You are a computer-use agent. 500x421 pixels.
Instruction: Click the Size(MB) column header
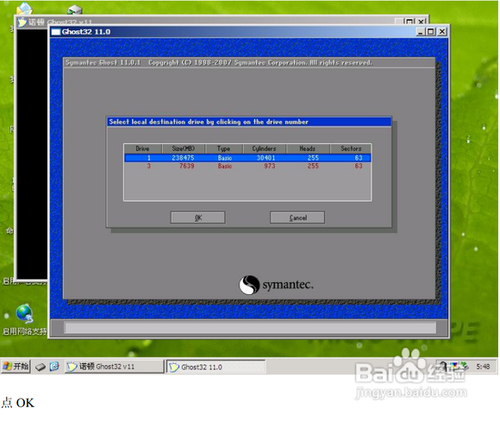coord(183,149)
